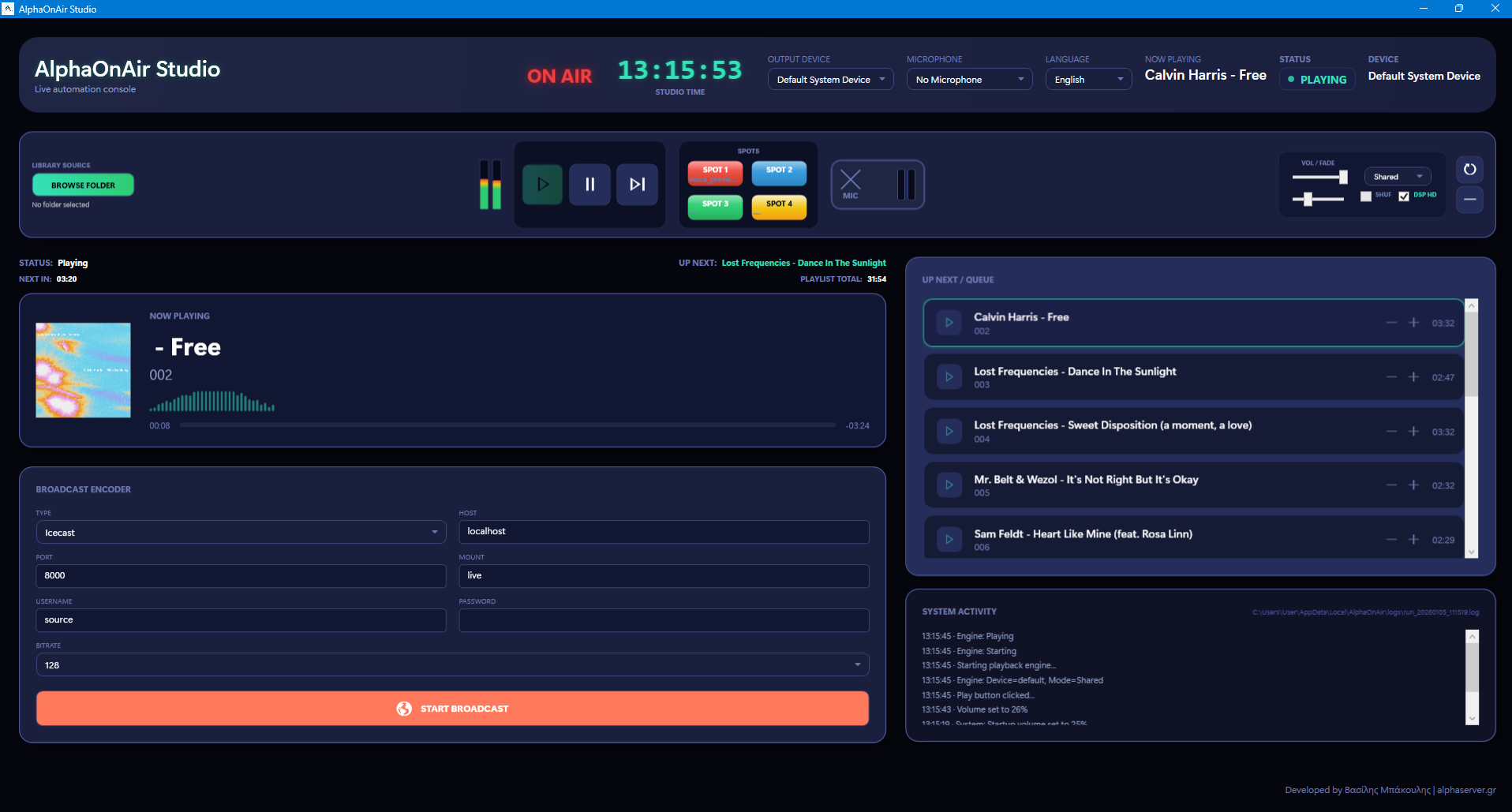Screen dimensions: 1512x812
Task: Click the circular reset icon beside VOL/FADE panel
Action: pos(1469,169)
